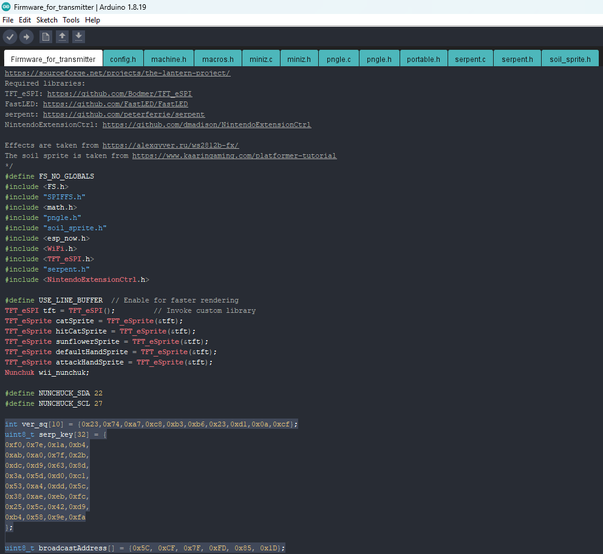Click the '0xf0,0x7e,0x1a,0xb4,' key row
603x554 pixels.
click(x=47, y=445)
